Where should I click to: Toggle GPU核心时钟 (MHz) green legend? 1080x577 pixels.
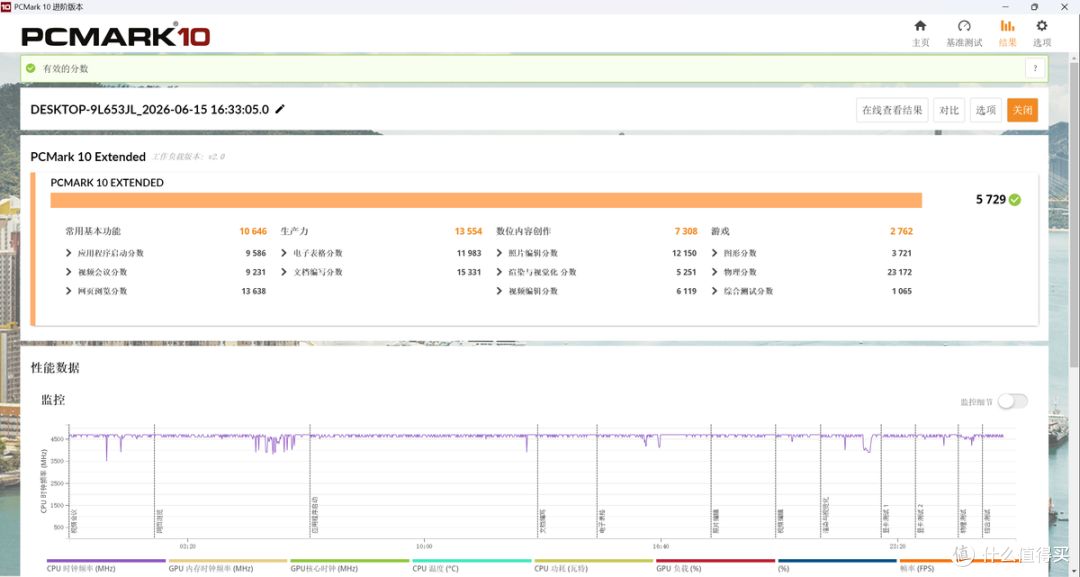point(350,565)
